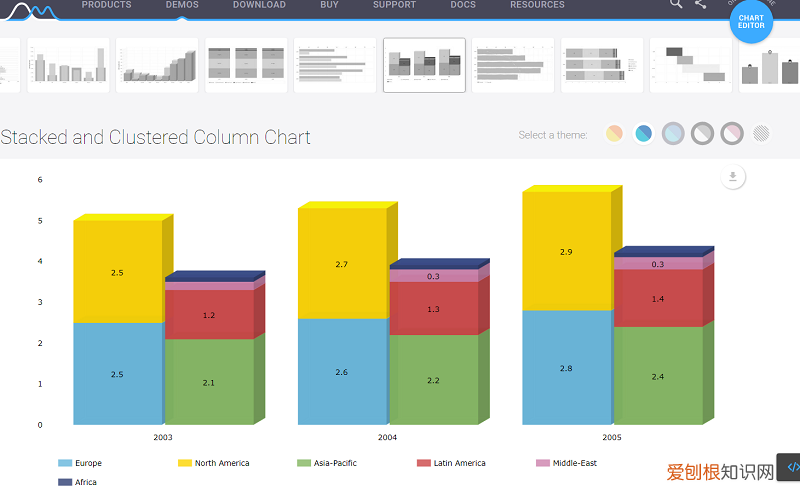
Task: Toggle Europe series in legend
Action: [81, 463]
